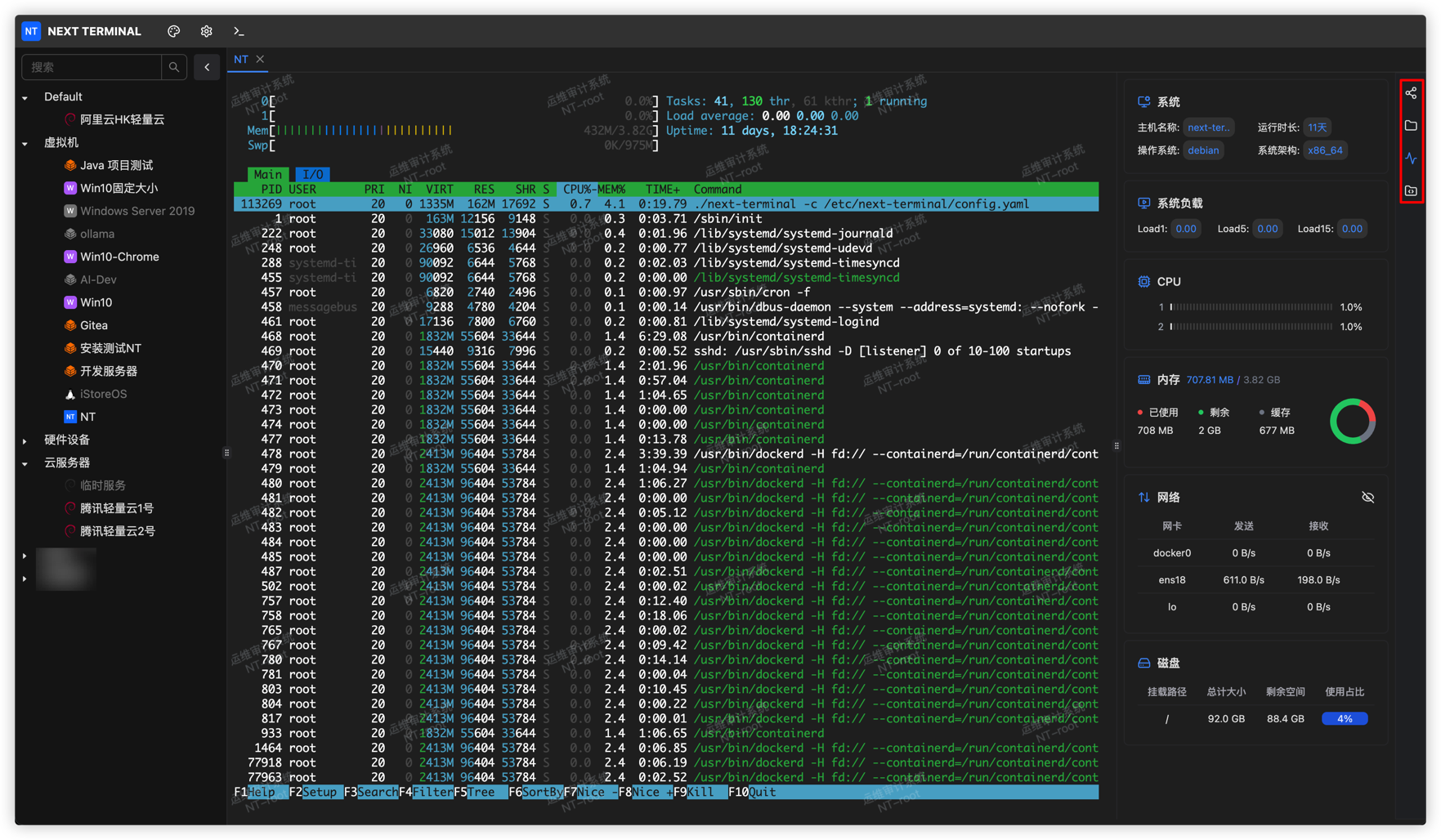Click the 内存 memory icon
The width and height of the screenshot is (1441, 840).
[1144, 380]
